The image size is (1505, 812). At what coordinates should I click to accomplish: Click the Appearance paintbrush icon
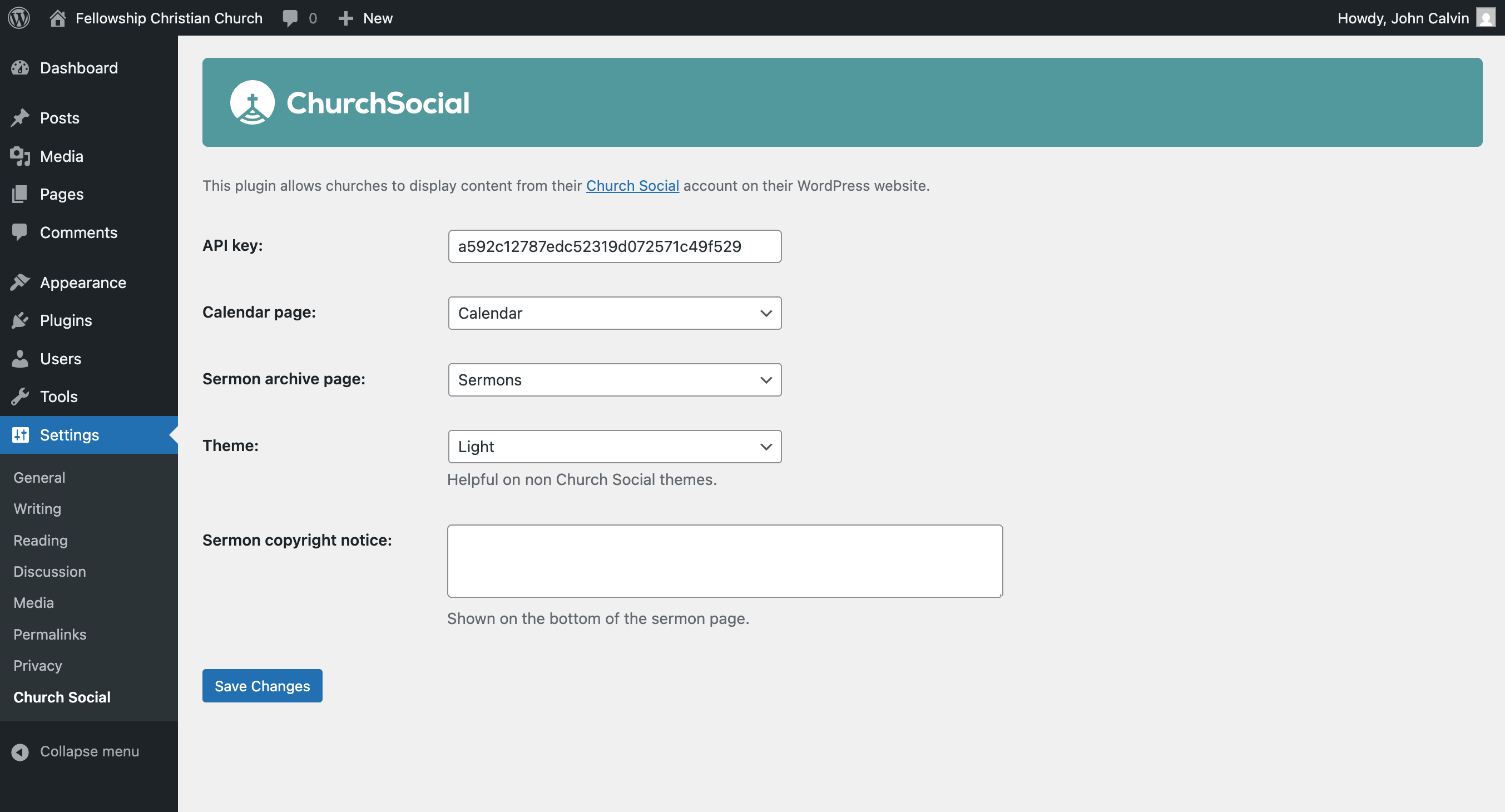20,283
